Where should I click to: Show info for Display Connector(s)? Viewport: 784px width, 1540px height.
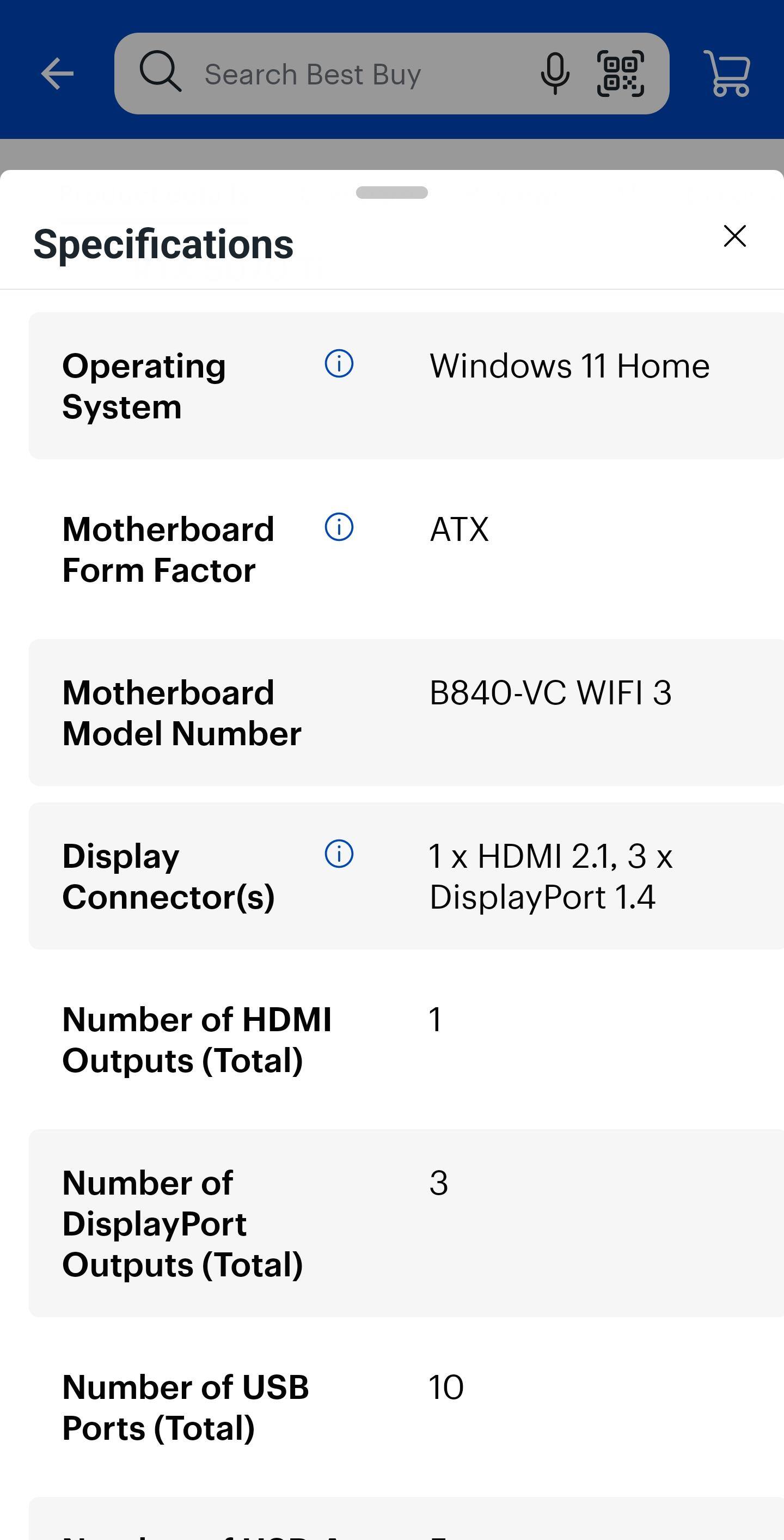coord(339,853)
